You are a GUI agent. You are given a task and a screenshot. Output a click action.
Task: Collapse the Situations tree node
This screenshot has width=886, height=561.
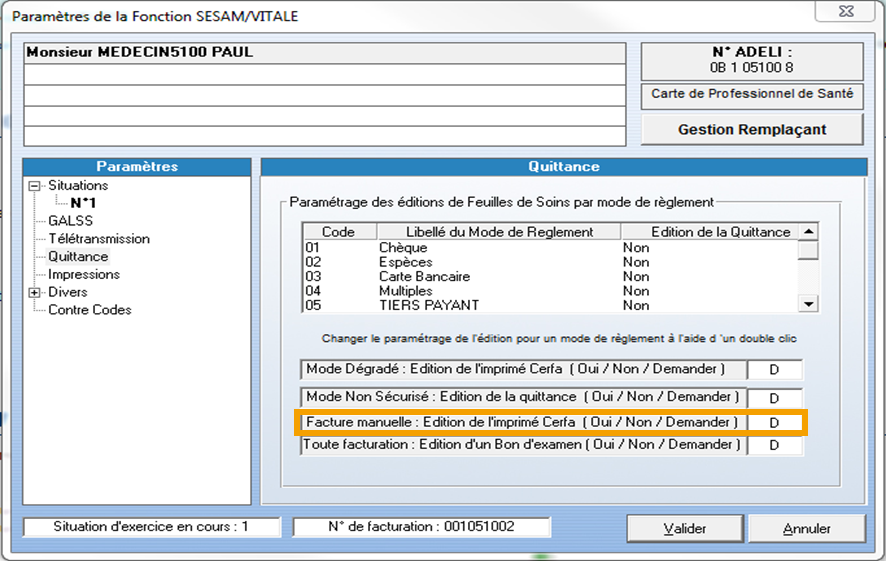(x=36, y=186)
